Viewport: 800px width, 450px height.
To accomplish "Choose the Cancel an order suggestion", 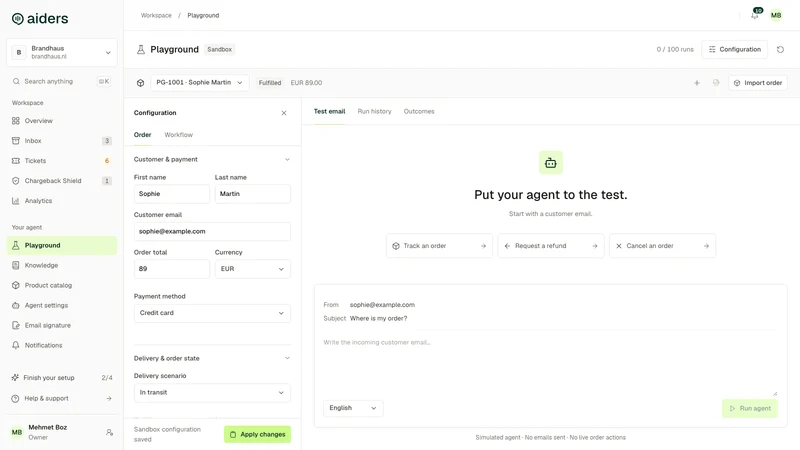I will 662,246.
